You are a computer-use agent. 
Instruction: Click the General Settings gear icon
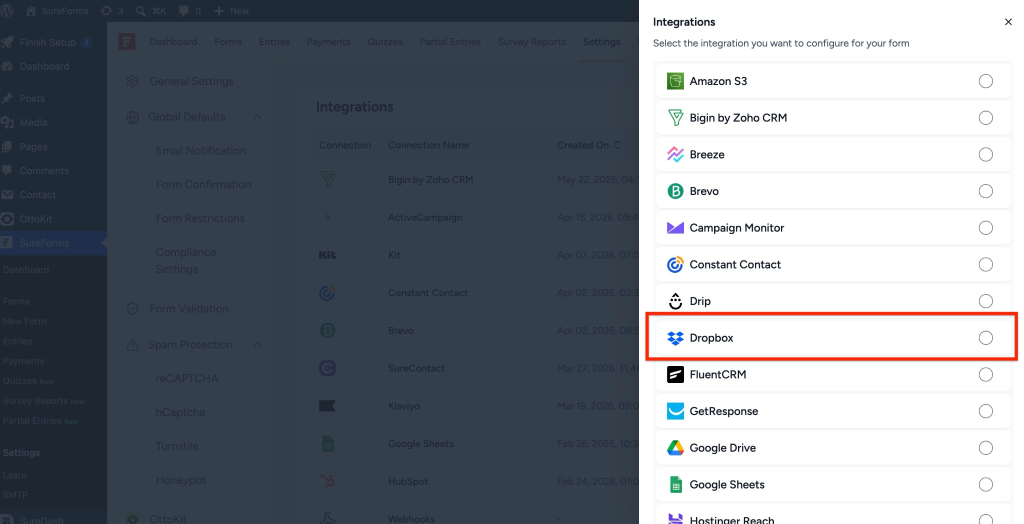tap(133, 81)
